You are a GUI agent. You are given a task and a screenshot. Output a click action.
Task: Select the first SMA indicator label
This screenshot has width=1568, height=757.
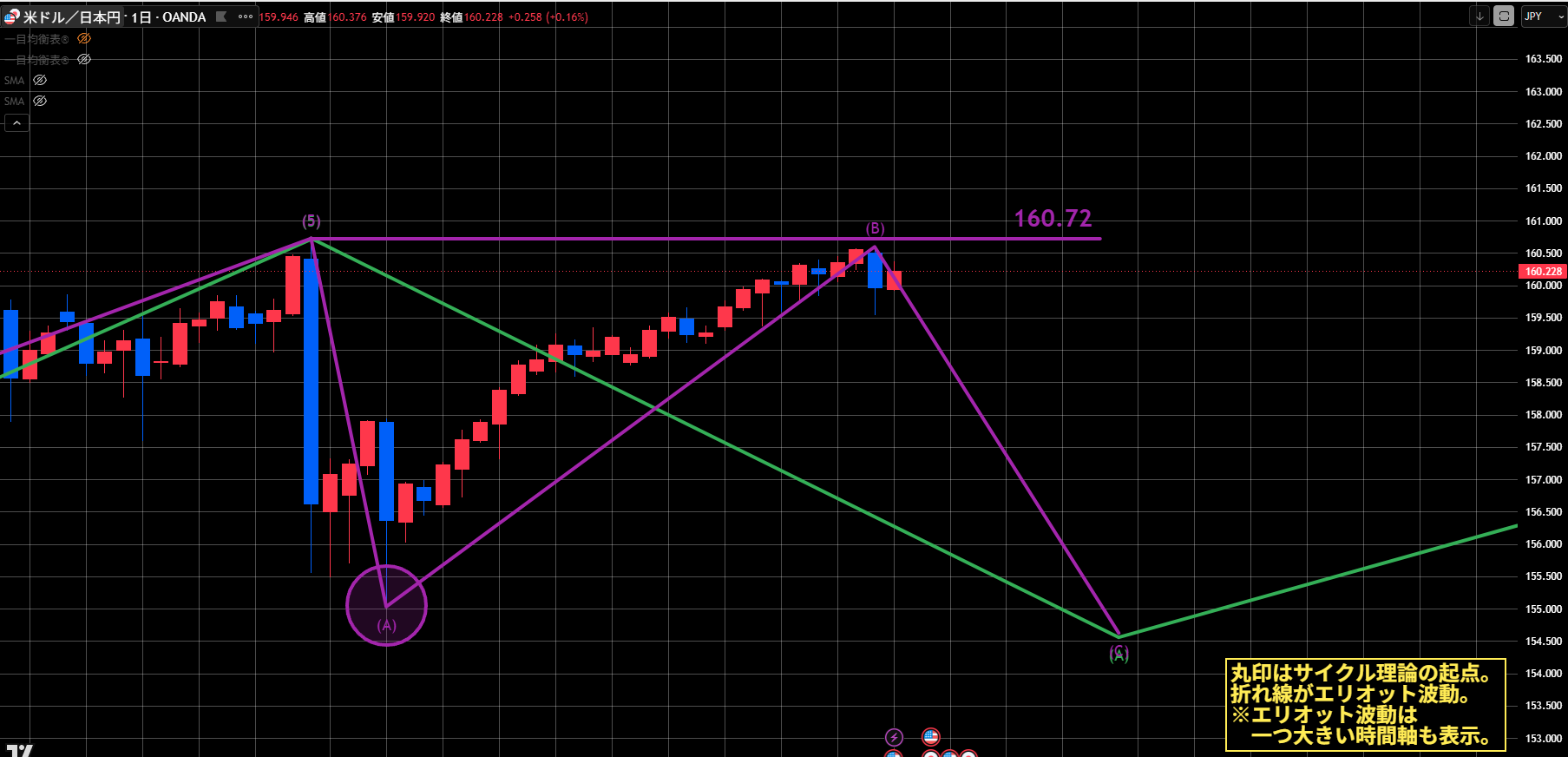click(x=15, y=81)
